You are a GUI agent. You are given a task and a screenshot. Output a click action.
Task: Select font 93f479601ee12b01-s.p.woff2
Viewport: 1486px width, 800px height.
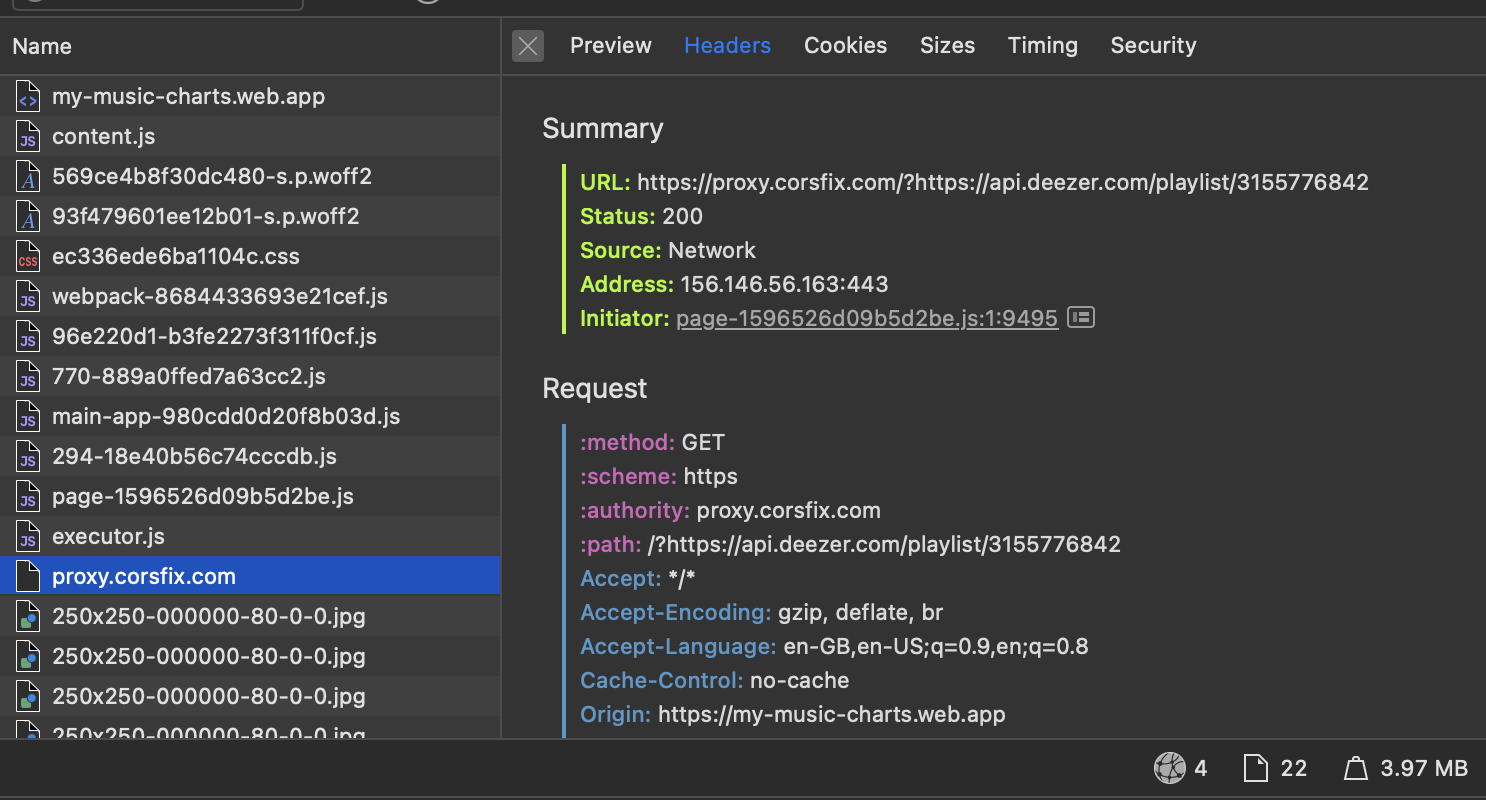[250, 217]
